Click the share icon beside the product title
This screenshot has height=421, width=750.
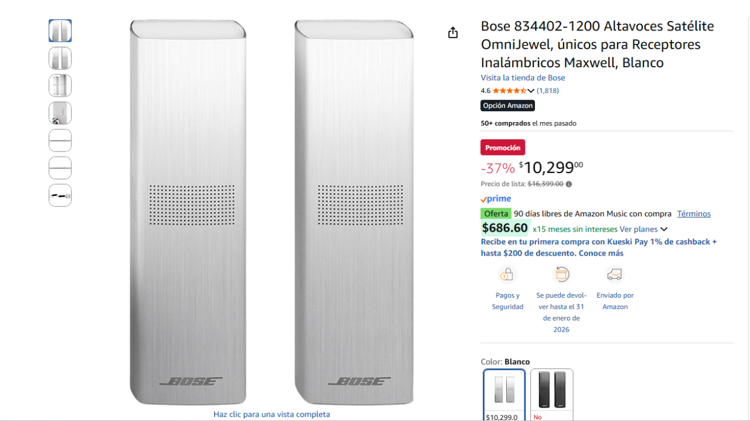(453, 32)
